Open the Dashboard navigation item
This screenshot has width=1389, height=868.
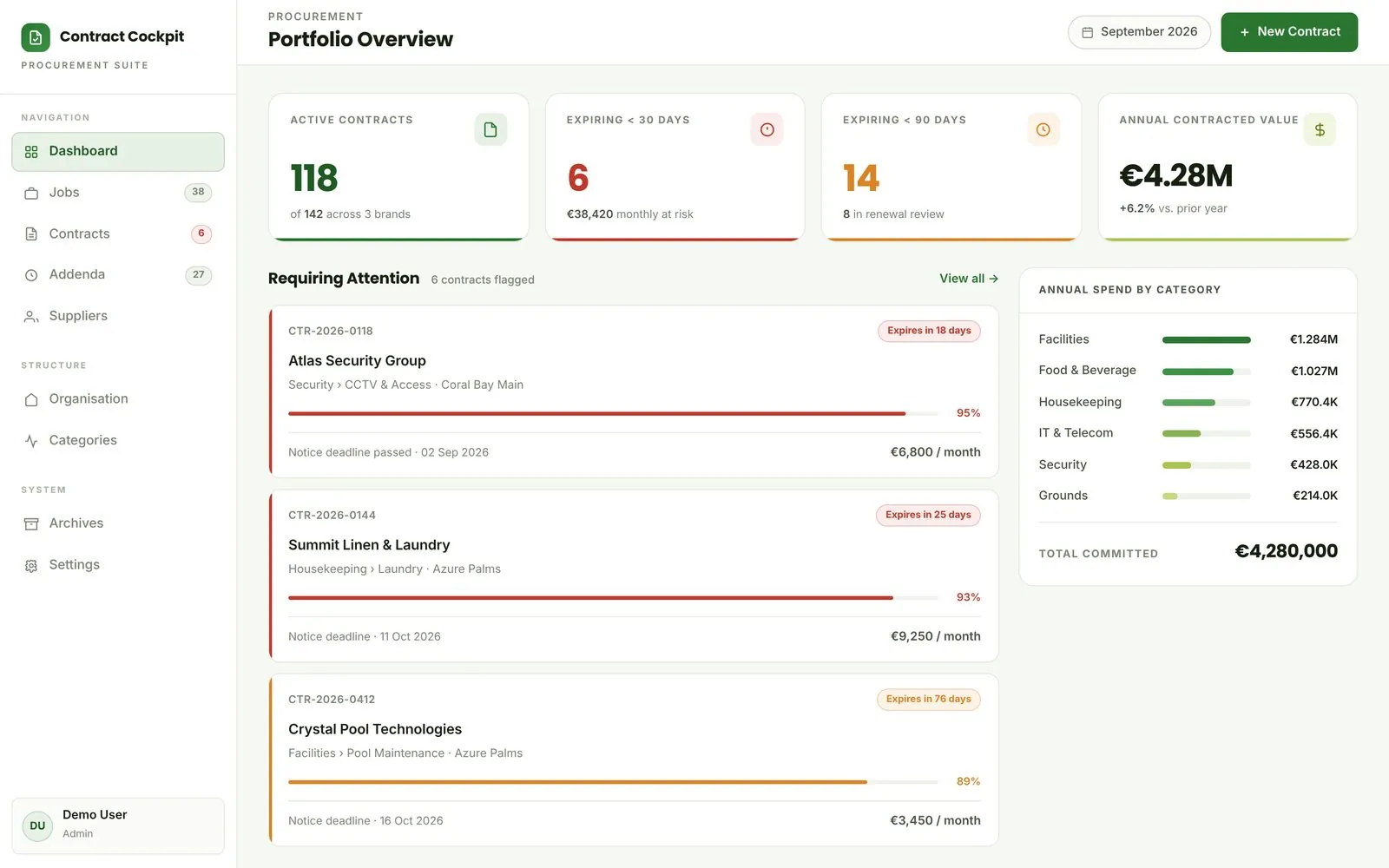(x=118, y=152)
